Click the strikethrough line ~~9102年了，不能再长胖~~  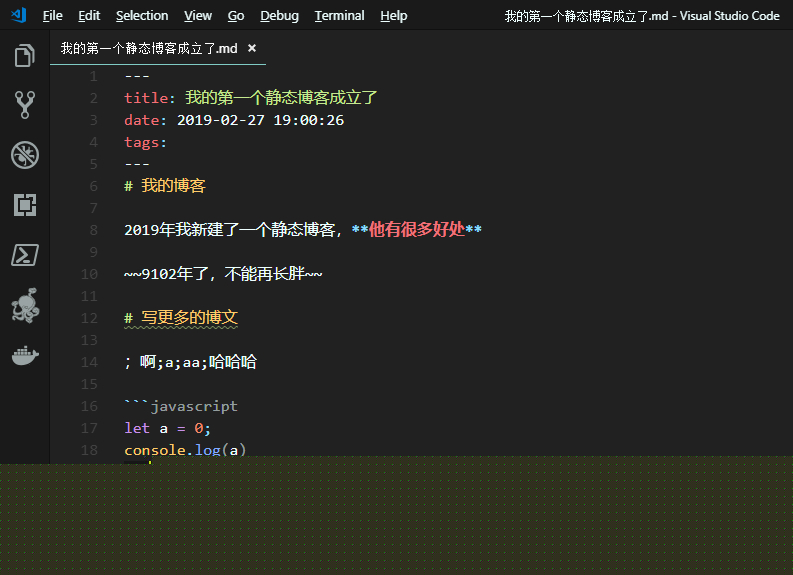(224, 274)
